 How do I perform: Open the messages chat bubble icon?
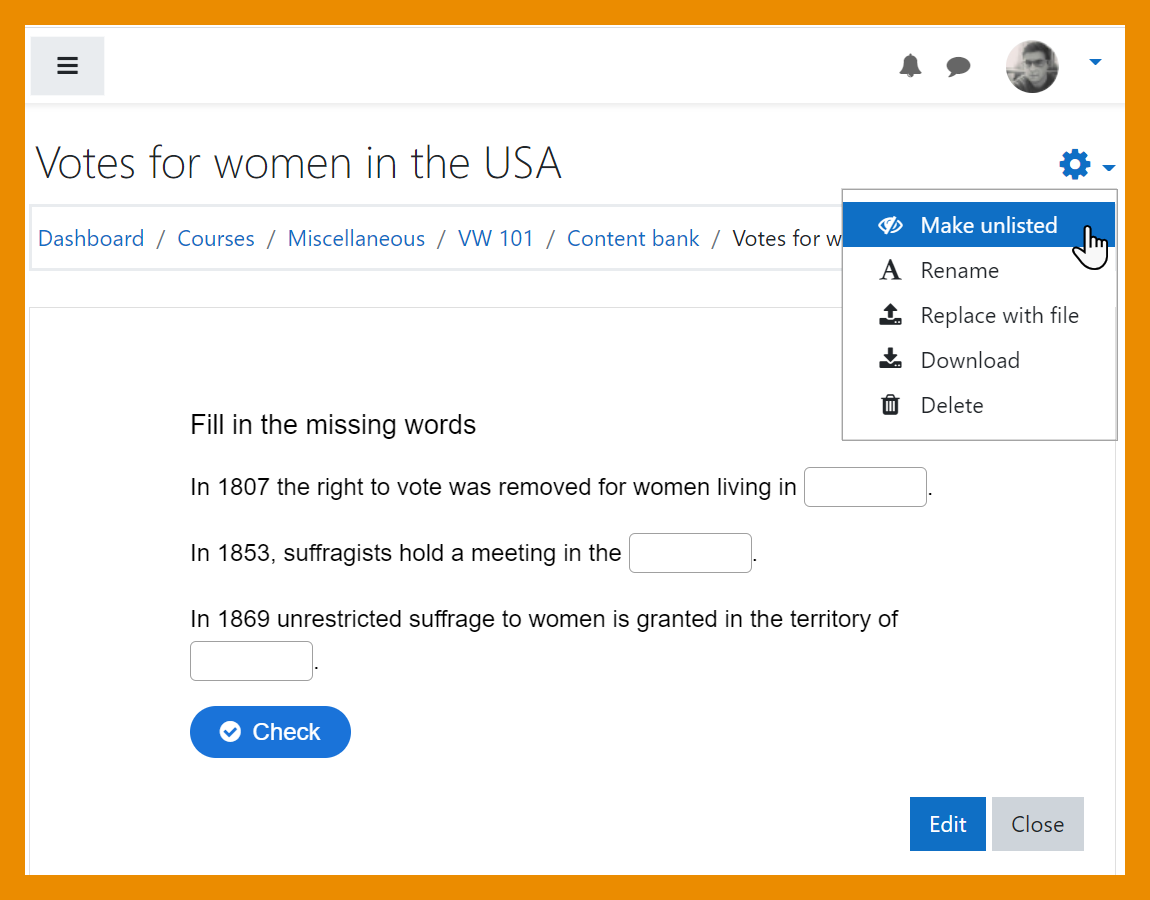click(x=958, y=67)
